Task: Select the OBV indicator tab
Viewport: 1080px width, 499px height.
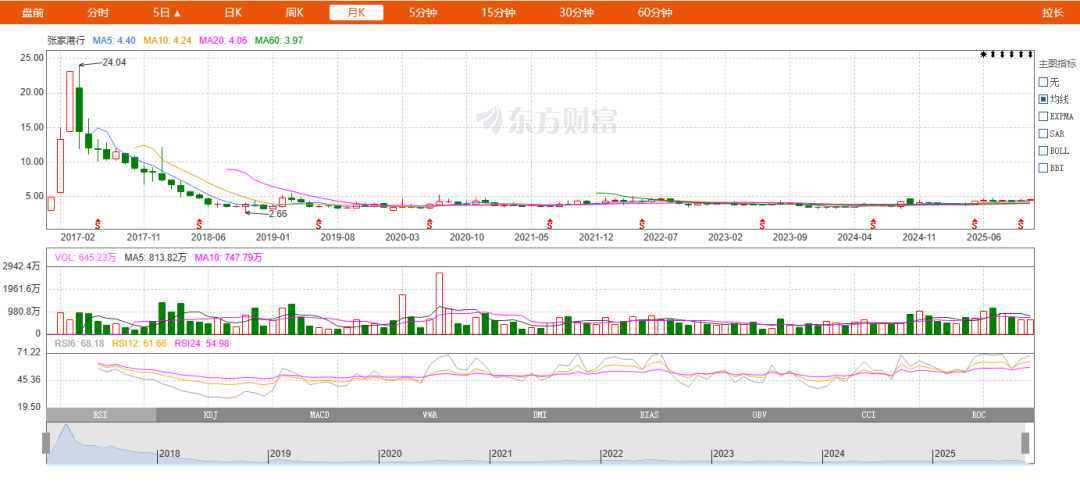Action: click(759, 414)
